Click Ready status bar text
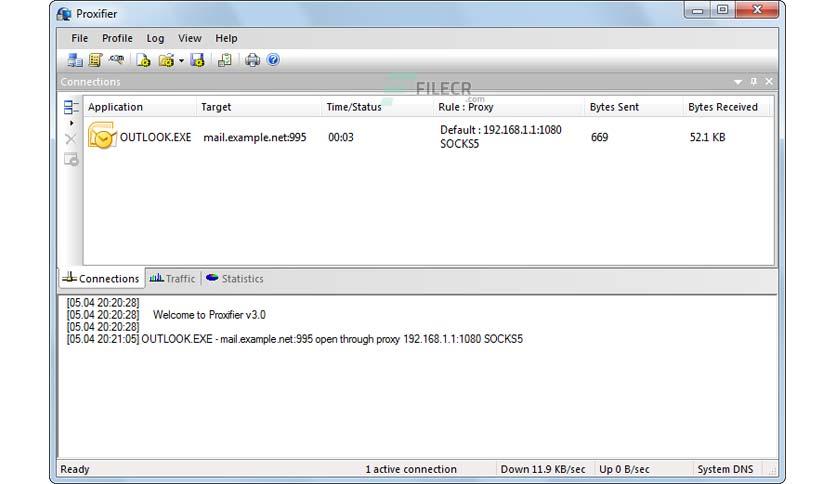The image size is (836, 484). click(x=75, y=469)
